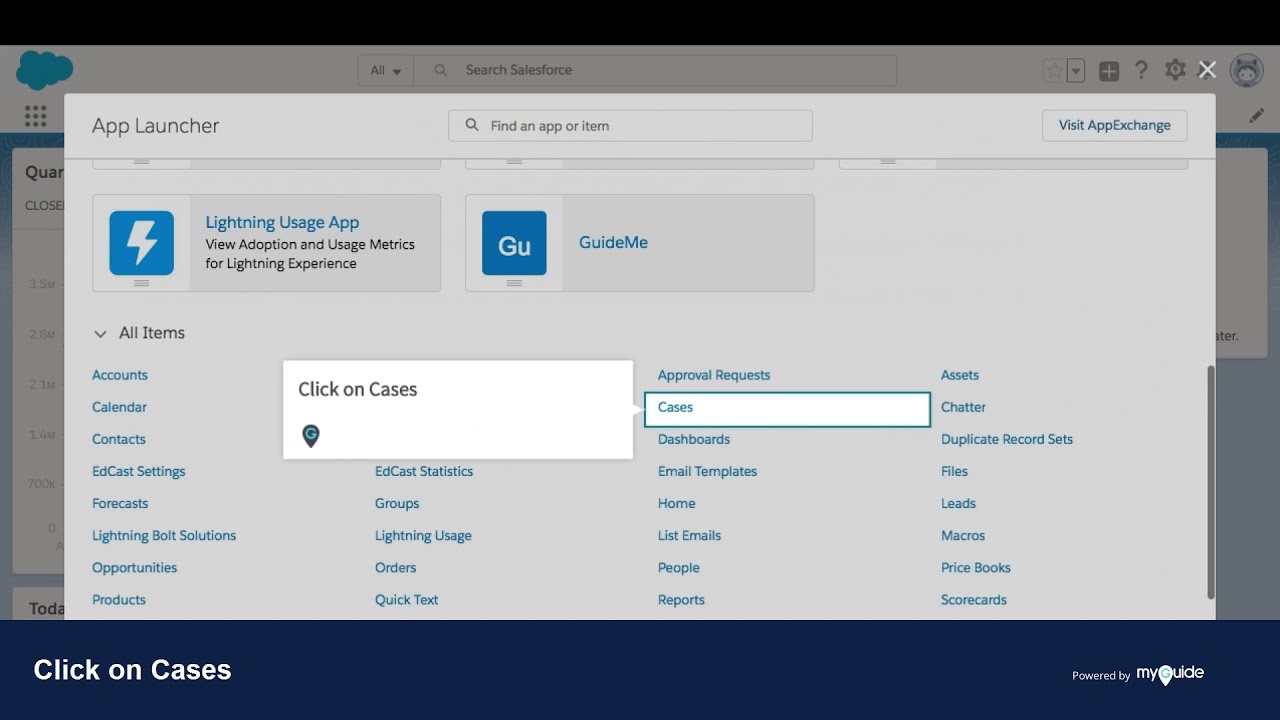This screenshot has height=720, width=1280.
Task: Collapse the All Items section
Action: (x=100, y=334)
